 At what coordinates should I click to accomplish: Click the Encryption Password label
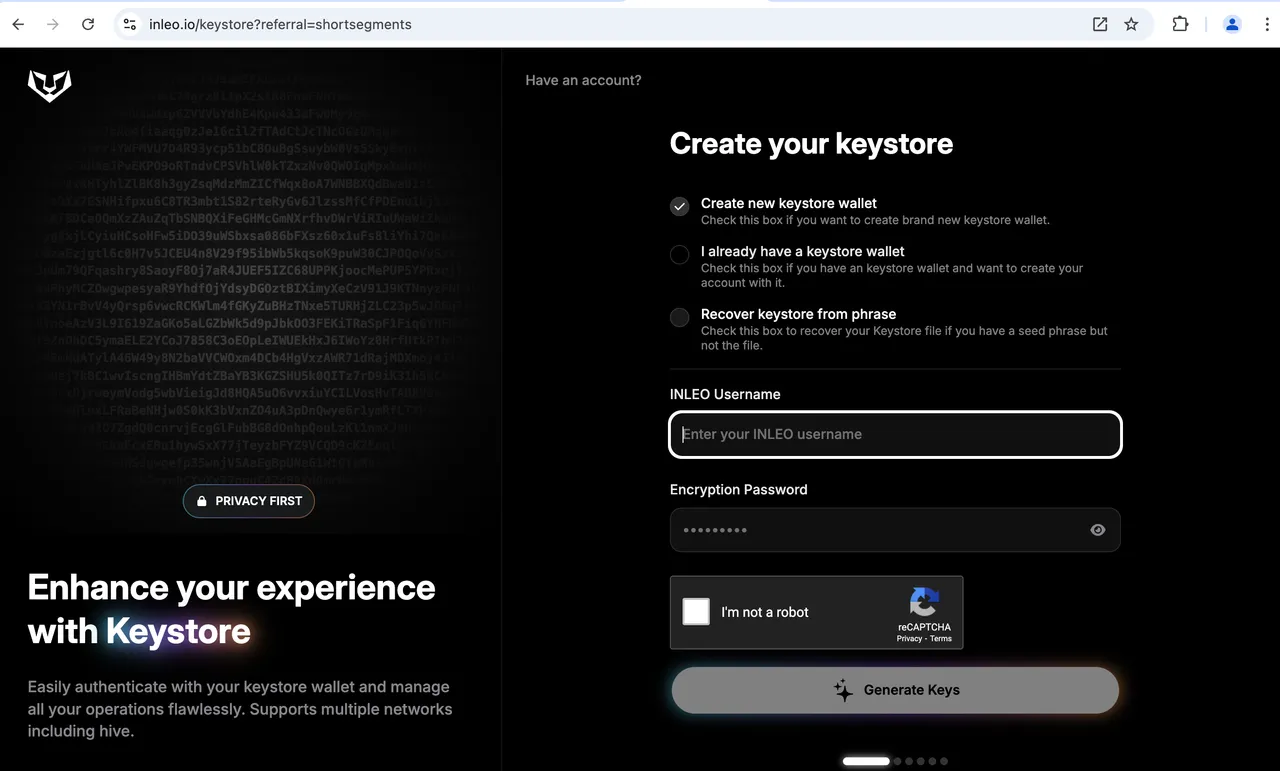[738, 489]
